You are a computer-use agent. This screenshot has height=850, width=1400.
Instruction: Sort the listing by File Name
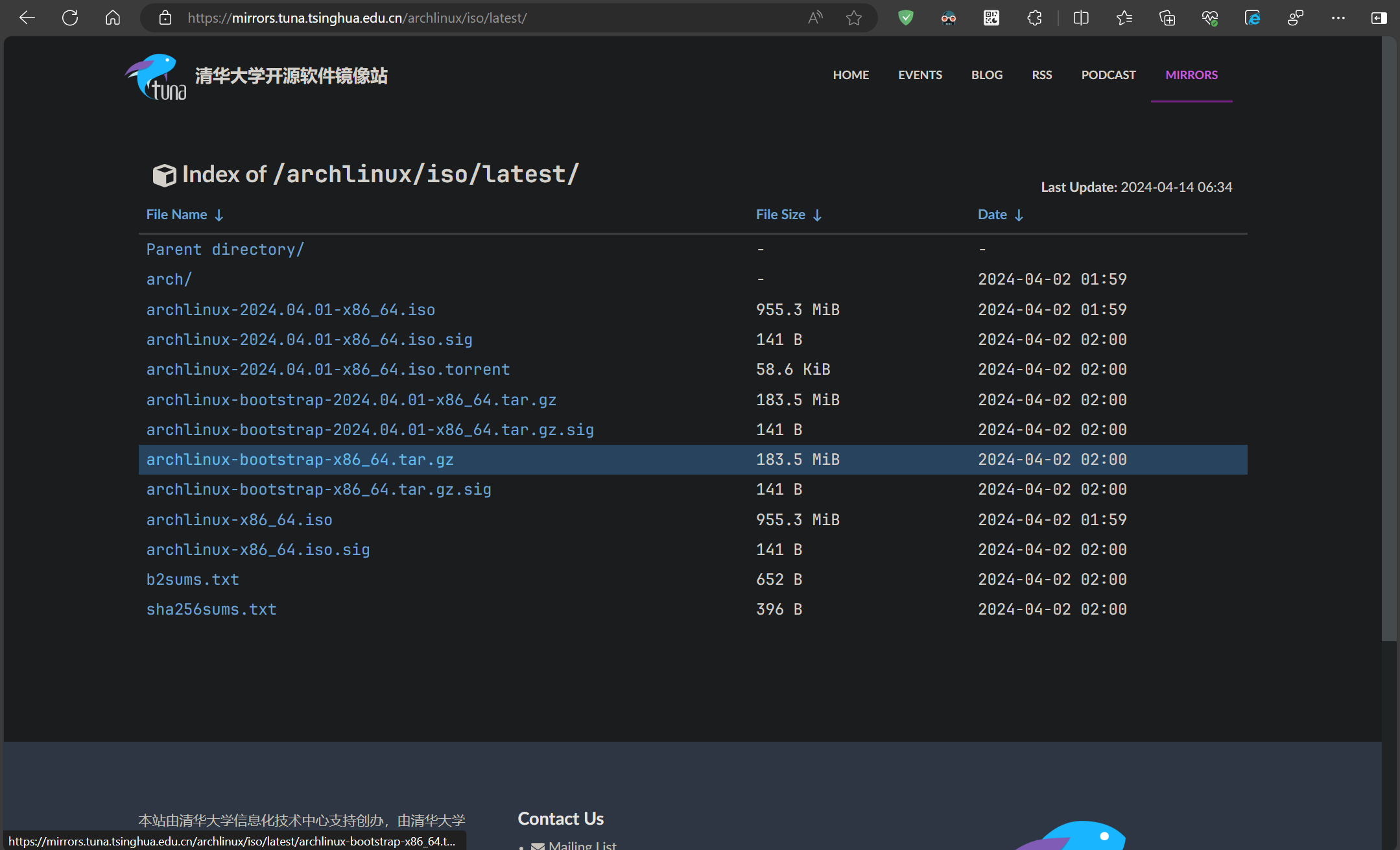click(x=185, y=215)
